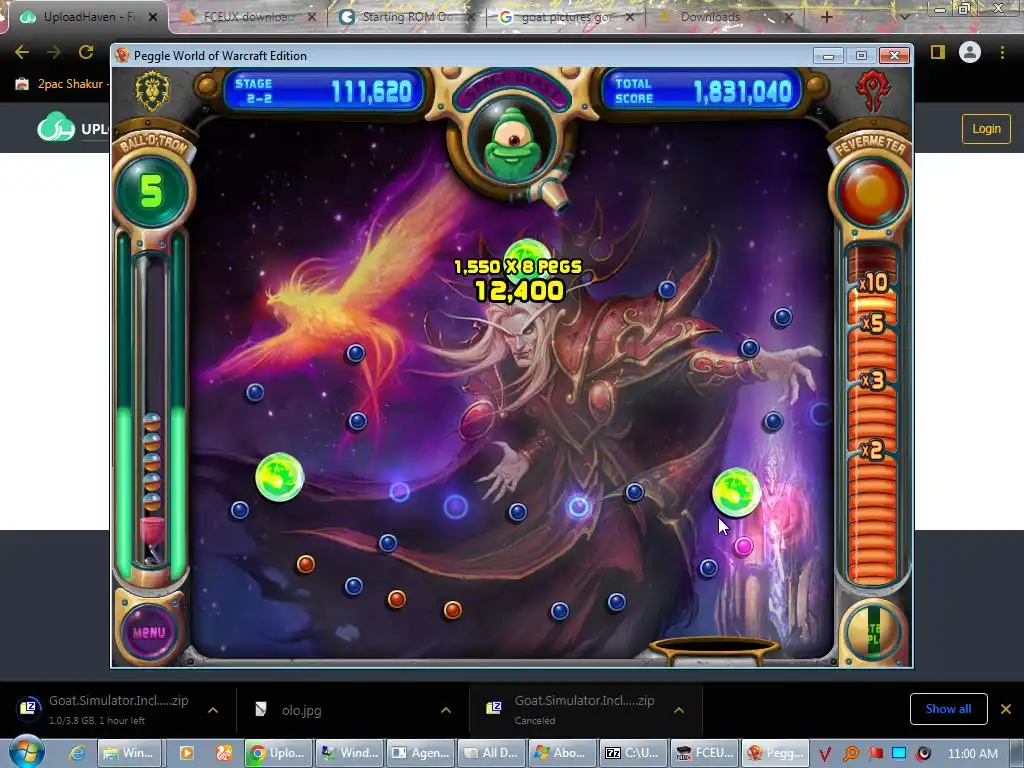This screenshot has height=768, width=1024.
Task: Switch to Chrome Uplo... taskbar button
Action: click(277, 753)
